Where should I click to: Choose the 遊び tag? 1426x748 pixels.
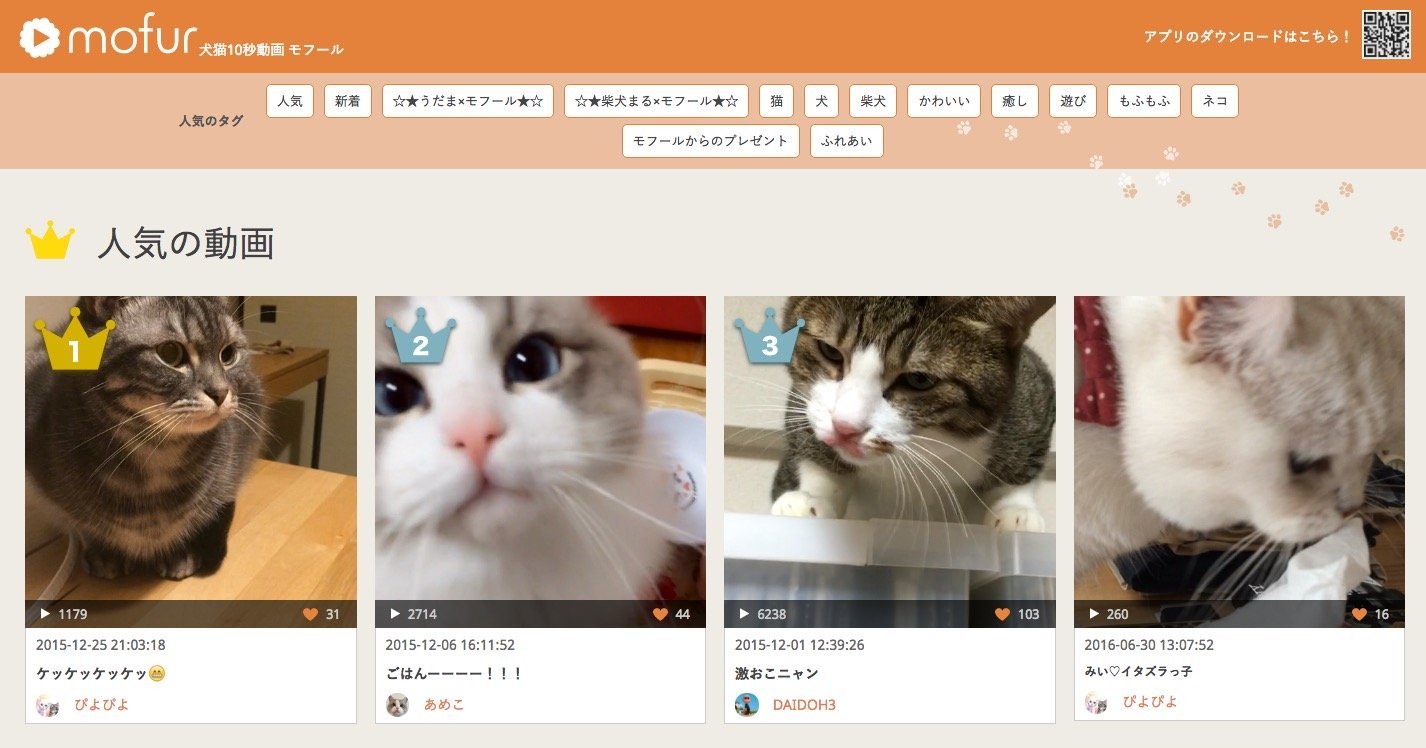(1073, 101)
